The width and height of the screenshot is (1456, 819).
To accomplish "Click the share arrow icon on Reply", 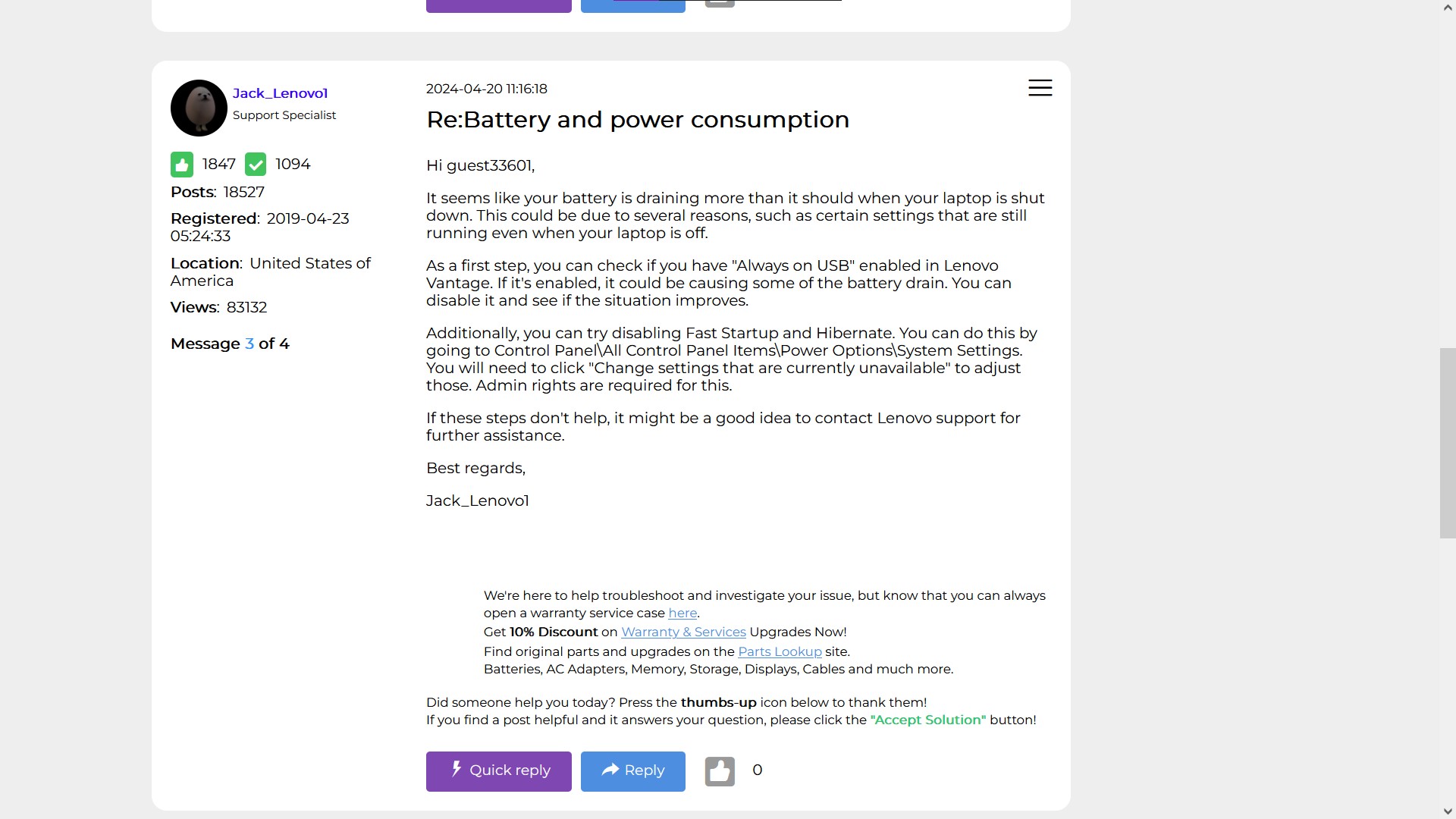I will click(611, 770).
